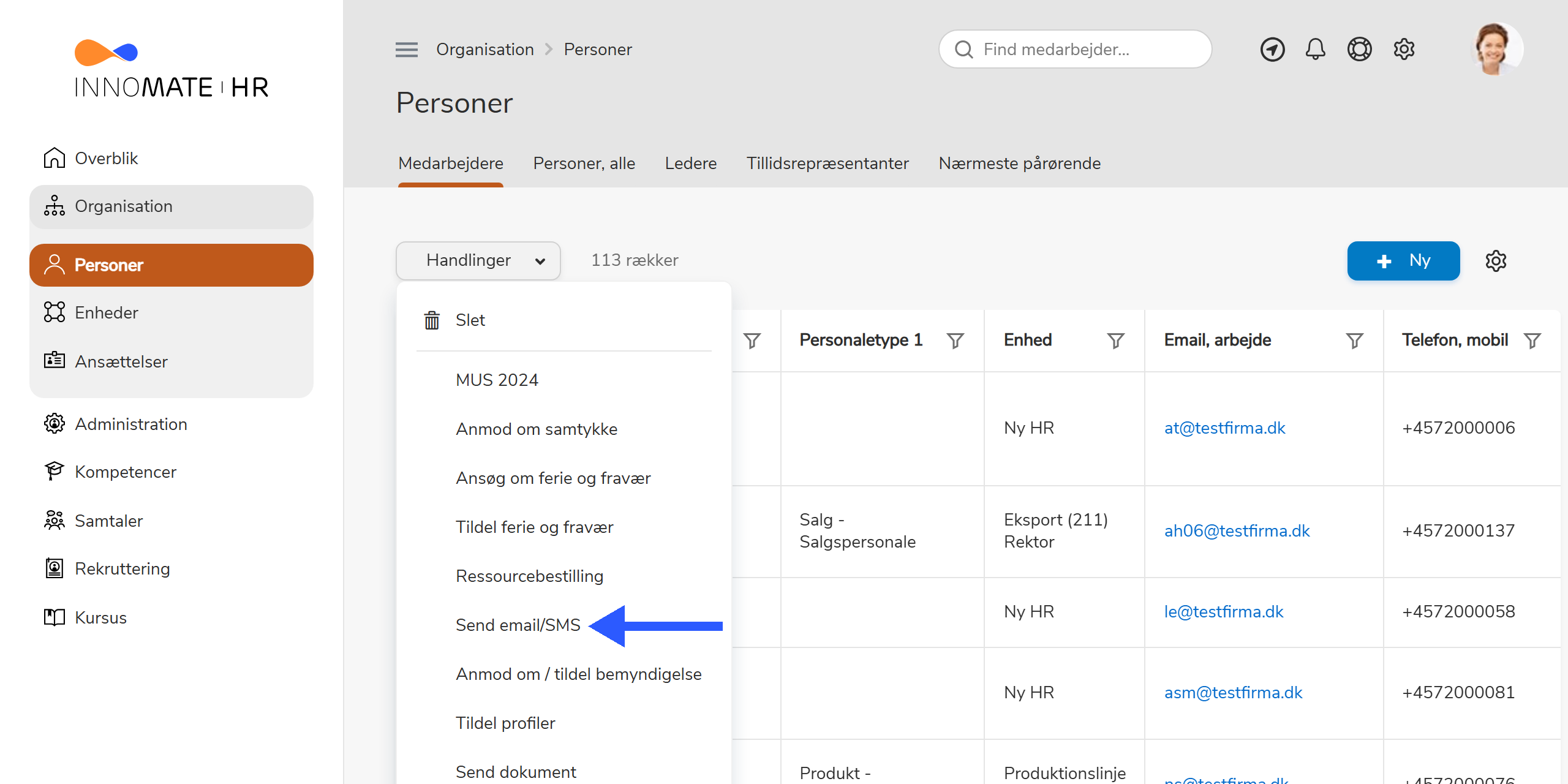Viewport: 1568px width, 784px height.
Task: Select MUS 2024 menu entry
Action: click(497, 380)
